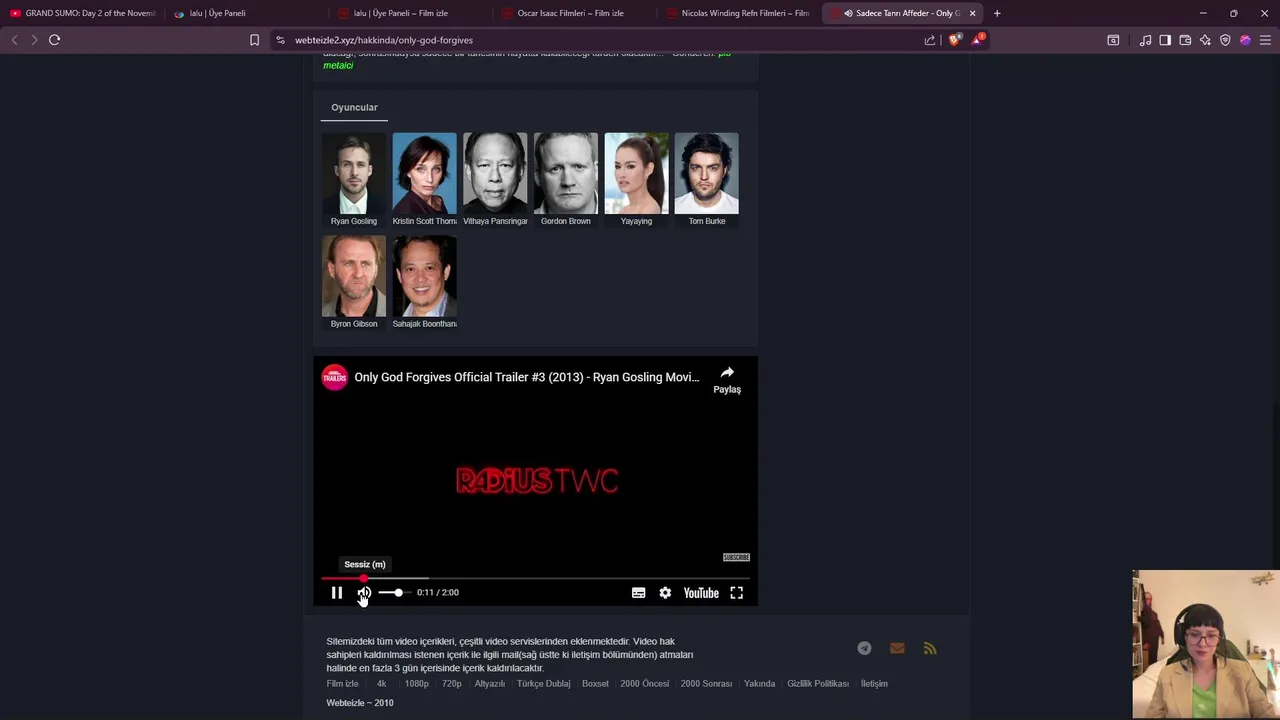Screen dimensions: 1280x720
Task: Open Sahajak Boonthanakit's photo
Action: point(424,276)
